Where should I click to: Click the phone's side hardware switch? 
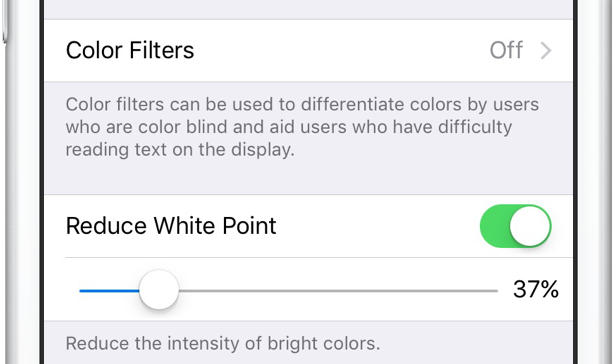(x=4, y=20)
